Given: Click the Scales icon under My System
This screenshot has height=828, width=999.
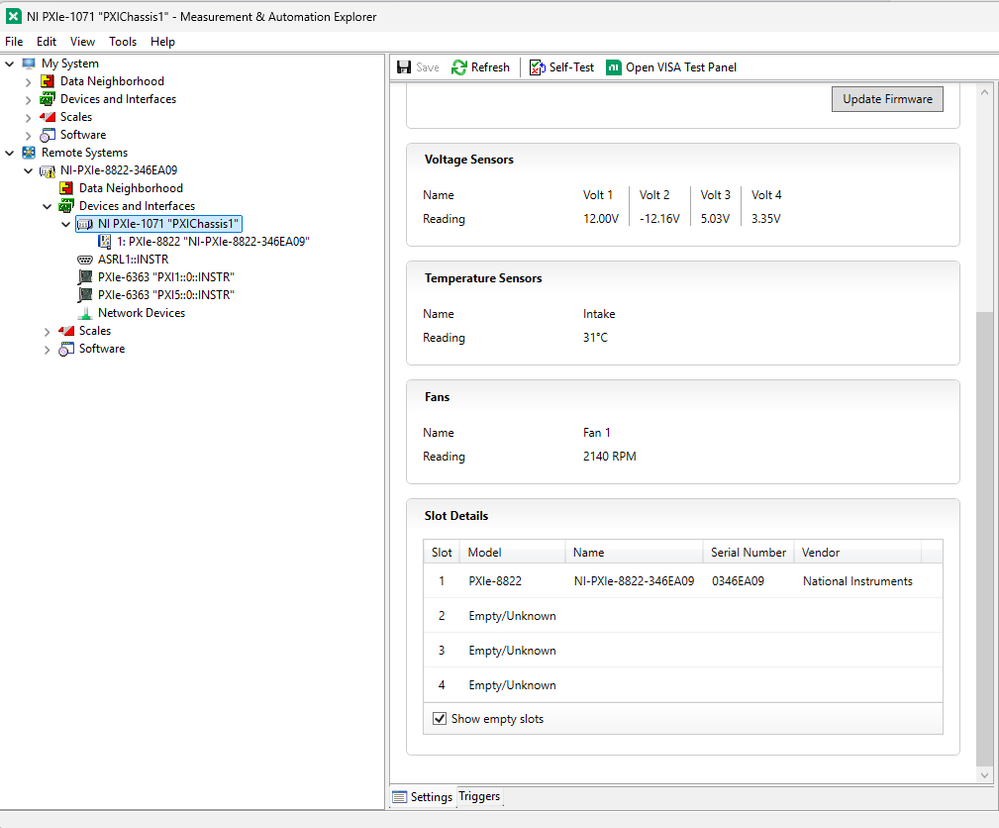Looking at the screenshot, I should pos(47,117).
